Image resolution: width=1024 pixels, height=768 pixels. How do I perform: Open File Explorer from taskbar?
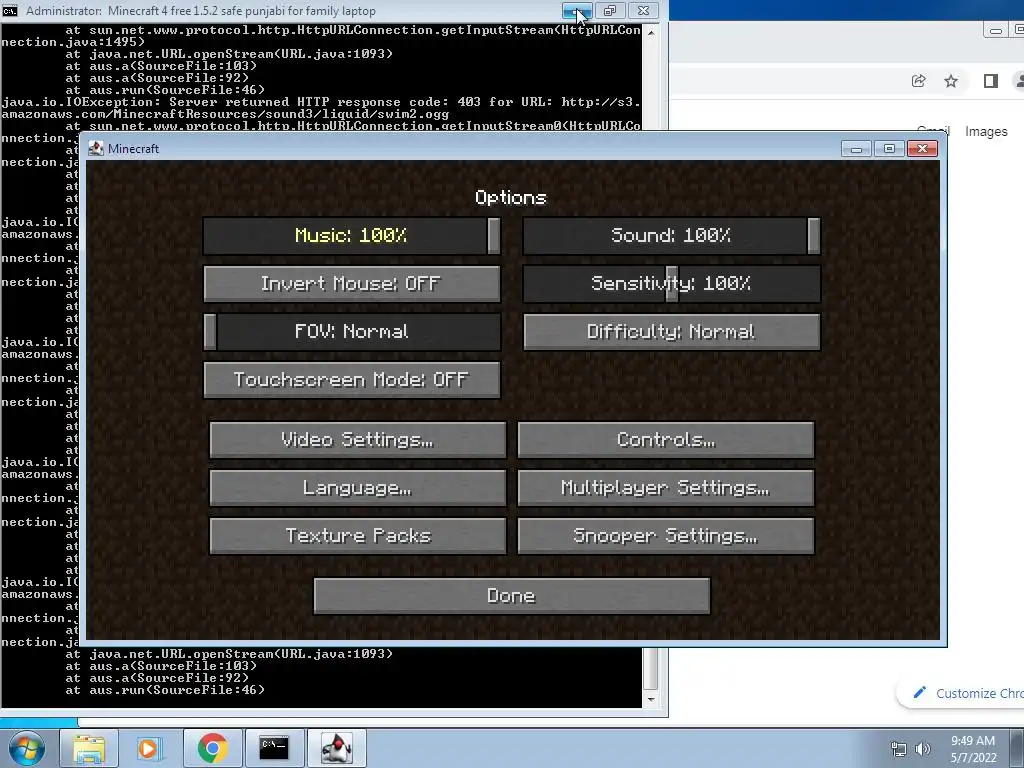(x=89, y=748)
